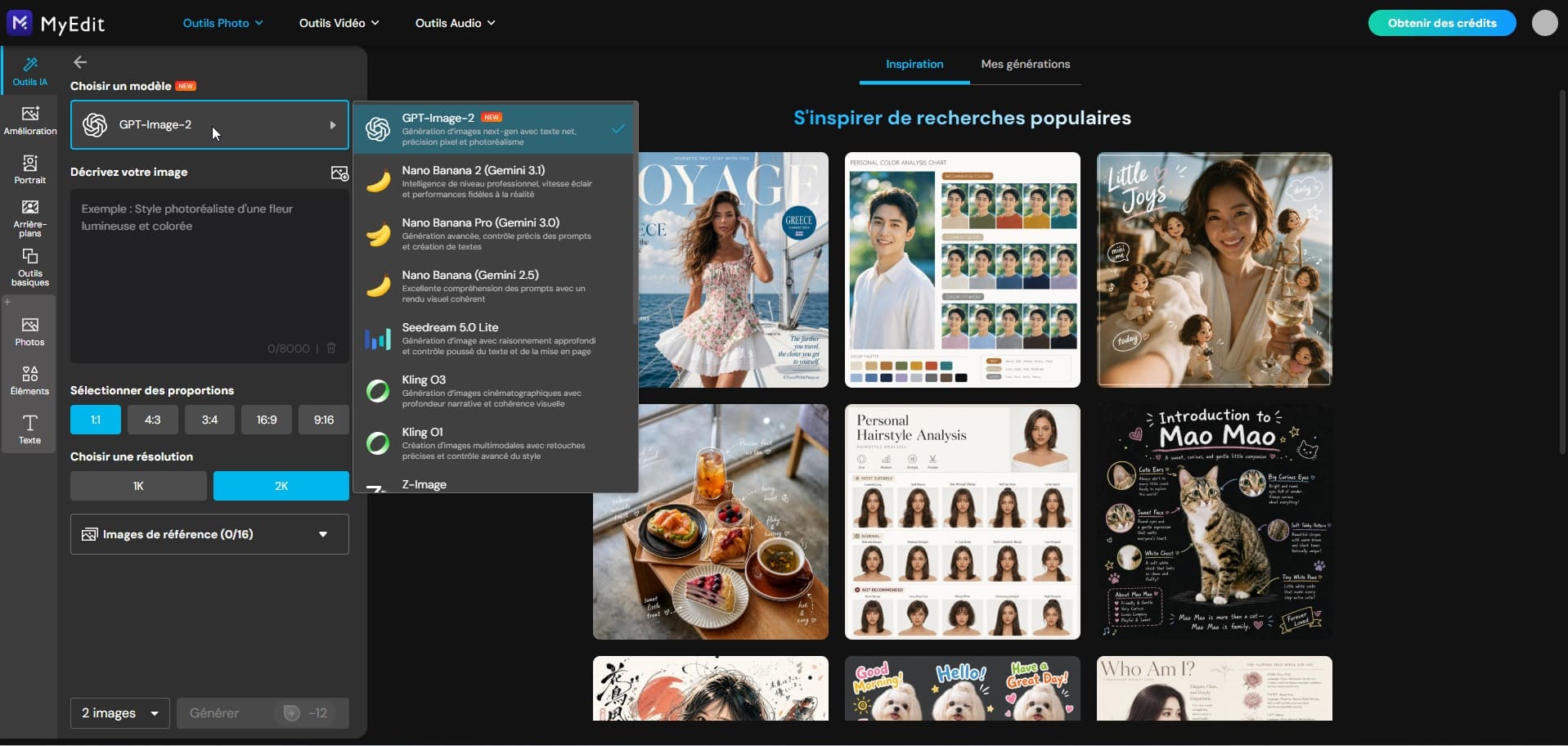
Task: Open the Who Am I? thumbnail
Action: point(1215,689)
